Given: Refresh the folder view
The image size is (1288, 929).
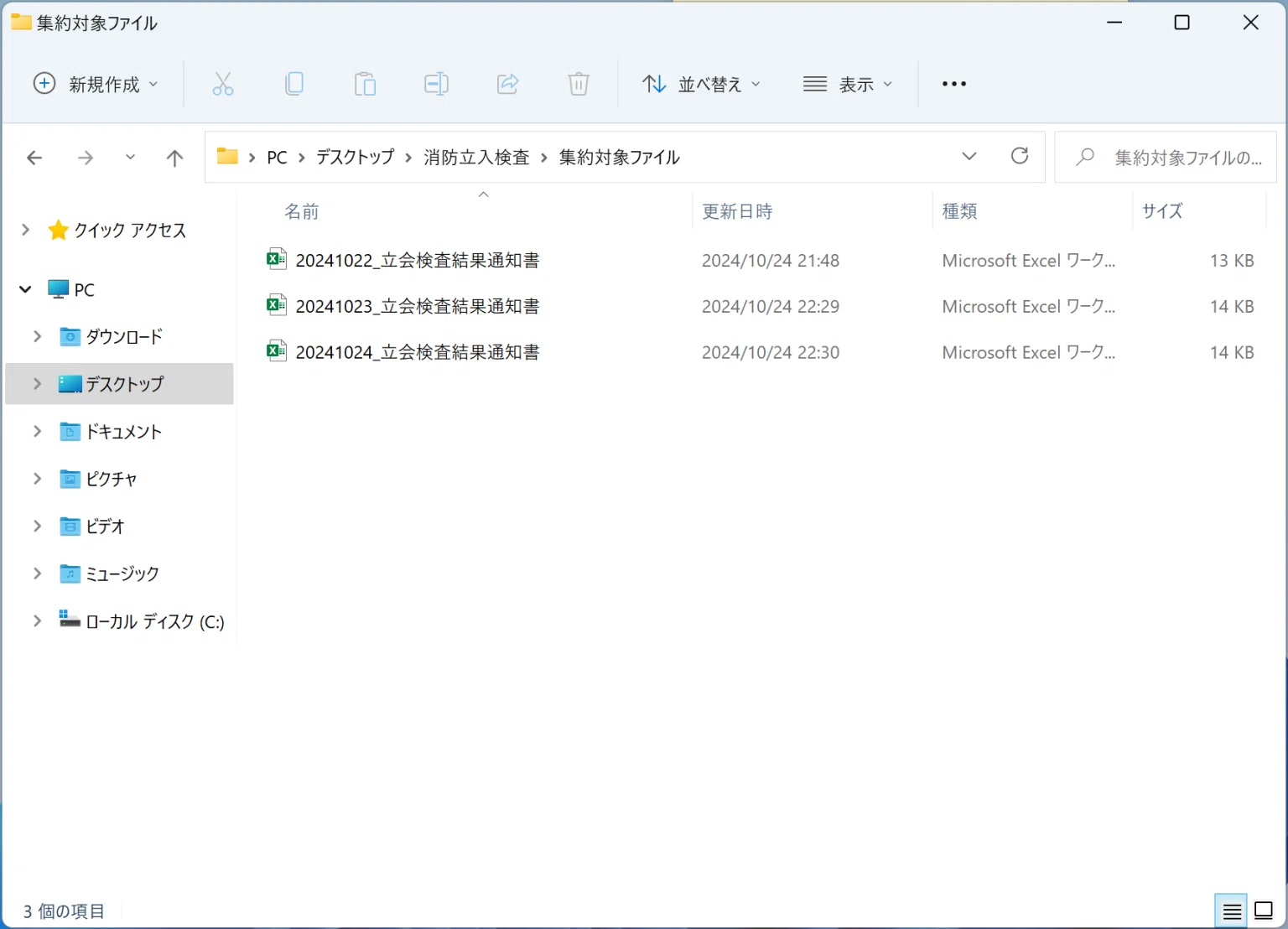Looking at the screenshot, I should pyautogui.click(x=1020, y=156).
